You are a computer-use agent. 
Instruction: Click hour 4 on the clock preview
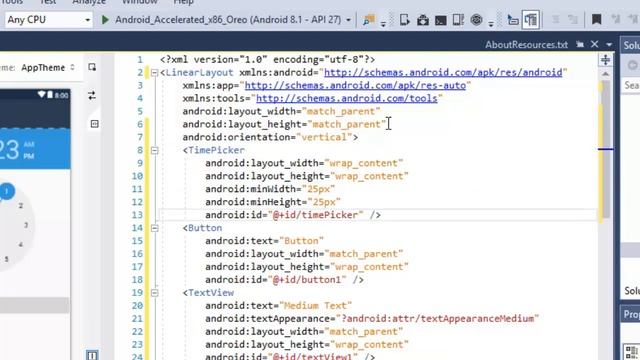[x=20, y=244]
